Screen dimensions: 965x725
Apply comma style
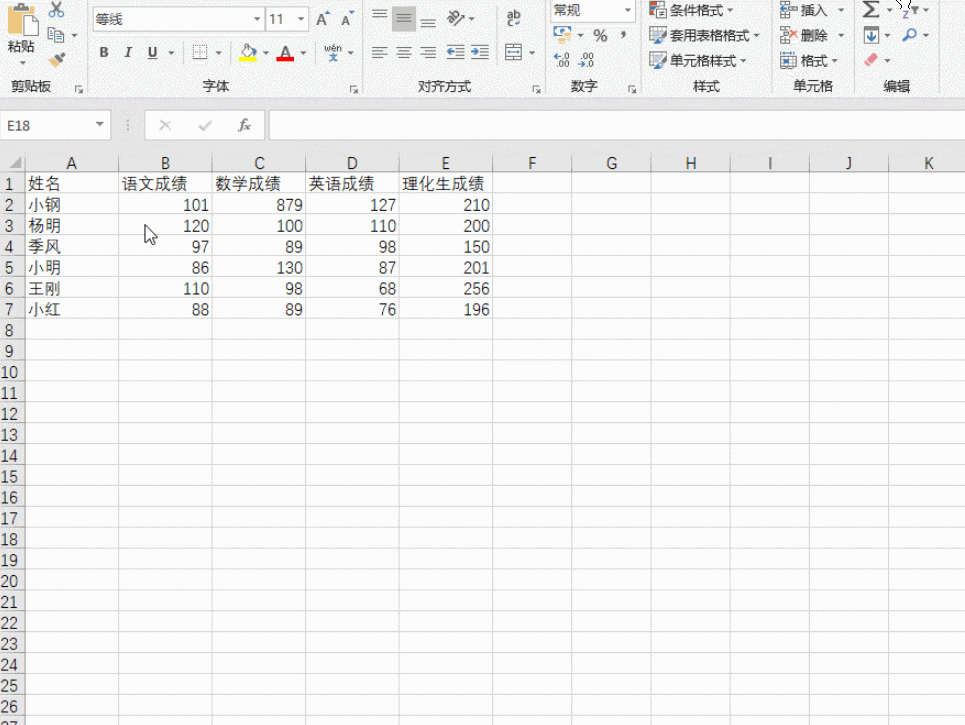(623, 36)
